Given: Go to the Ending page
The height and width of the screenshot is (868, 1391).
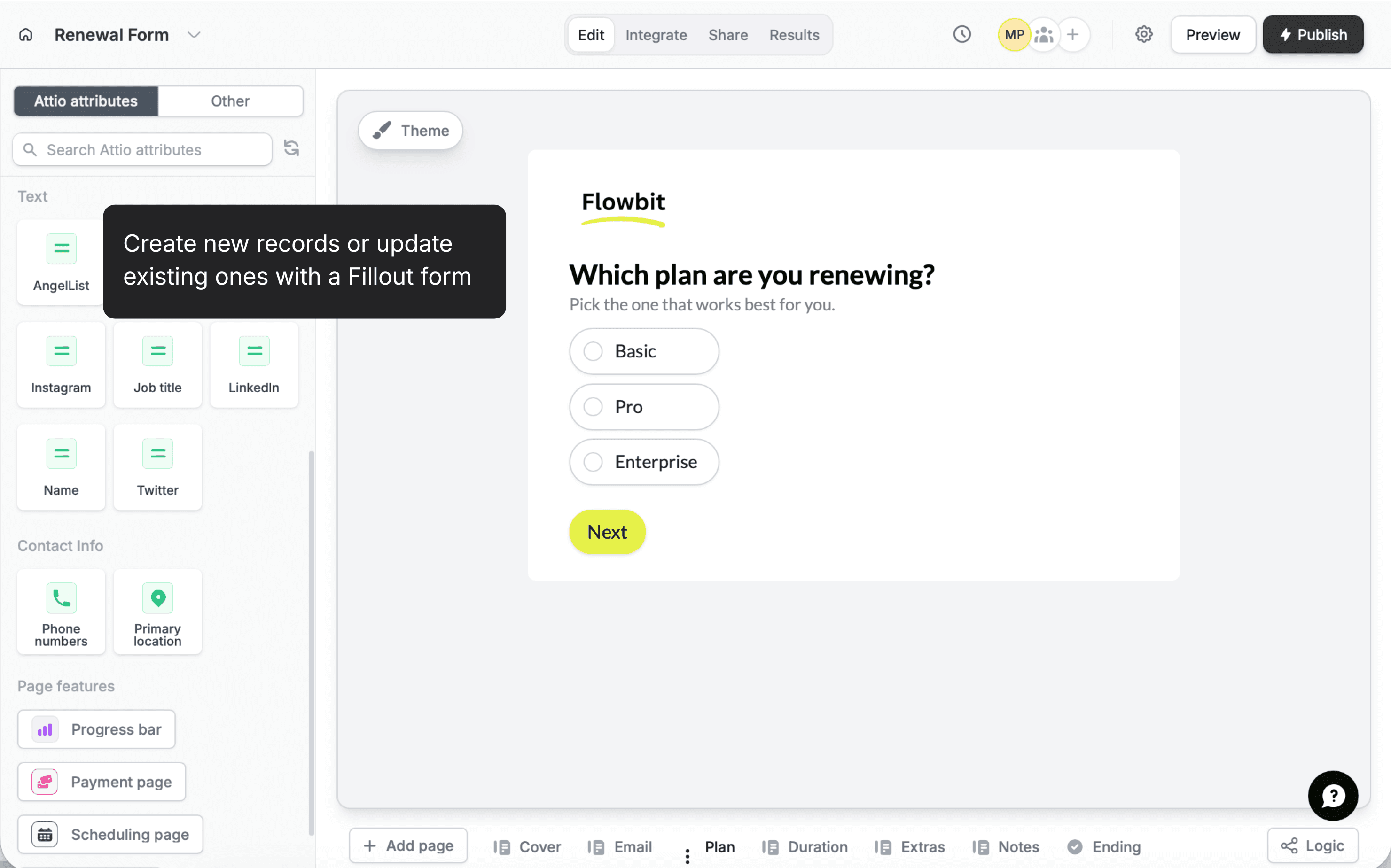Looking at the screenshot, I should (1104, 847).
